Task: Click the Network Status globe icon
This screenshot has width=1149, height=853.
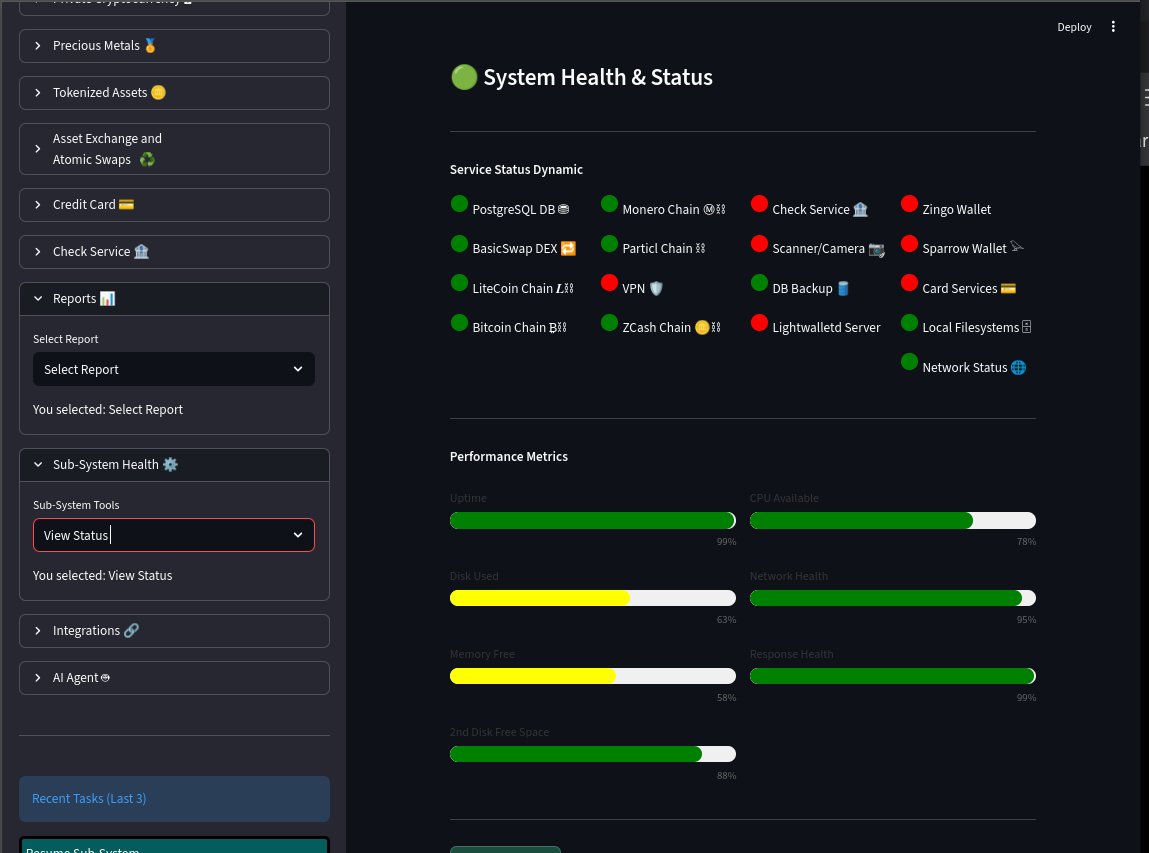Action: click(1018, 367)
